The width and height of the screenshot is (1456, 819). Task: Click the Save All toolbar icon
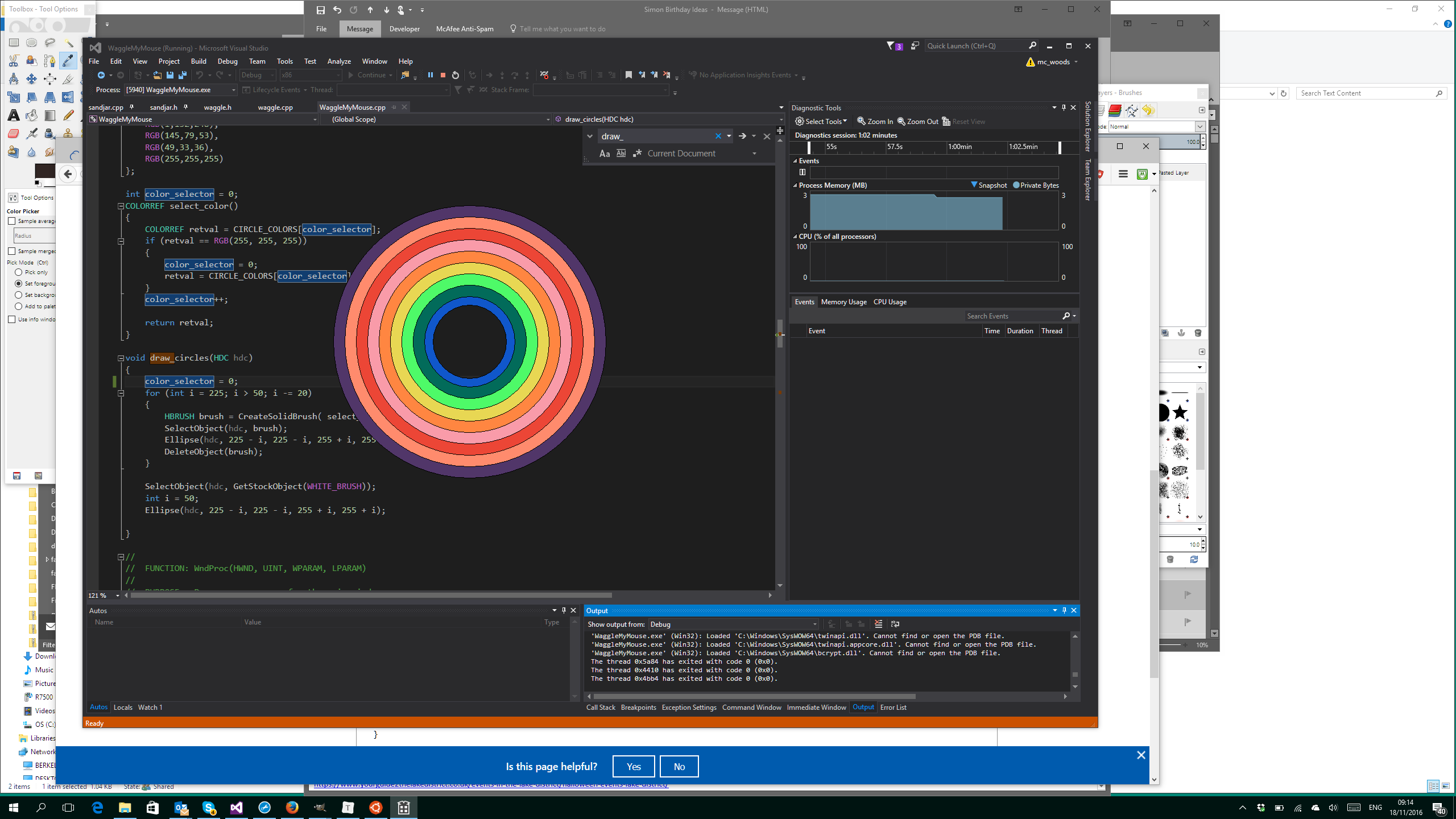click(x=183, y=75)
